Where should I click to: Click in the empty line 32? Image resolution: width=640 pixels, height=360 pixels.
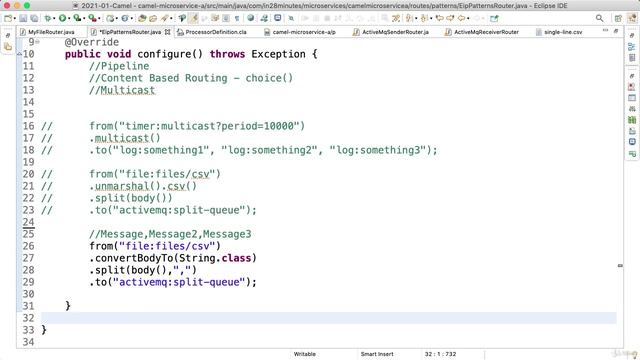(x=329, y=318)
